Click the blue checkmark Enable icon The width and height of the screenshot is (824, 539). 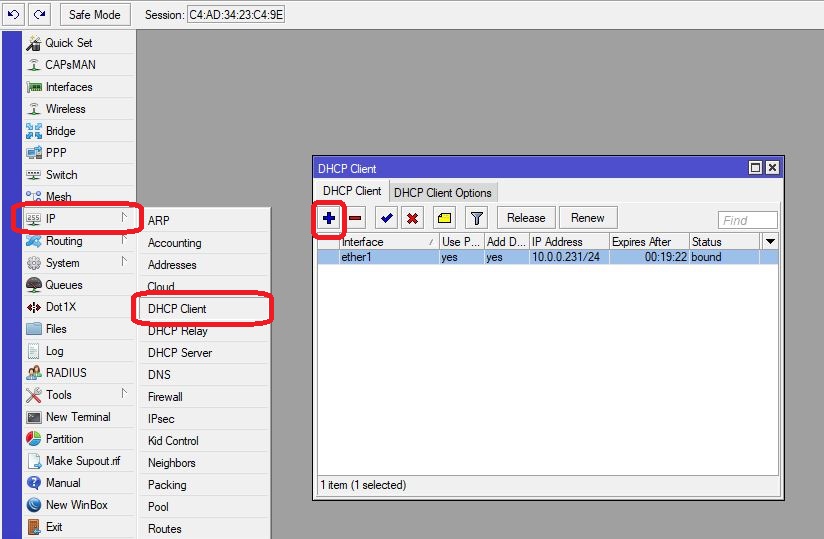coord(386,218)
